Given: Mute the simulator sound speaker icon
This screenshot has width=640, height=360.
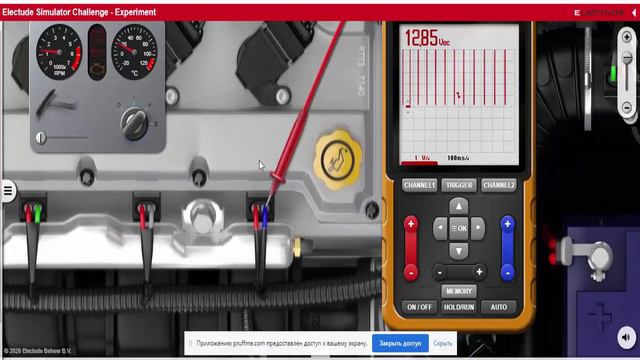Looking at the screenshot, I should [627, 338].
